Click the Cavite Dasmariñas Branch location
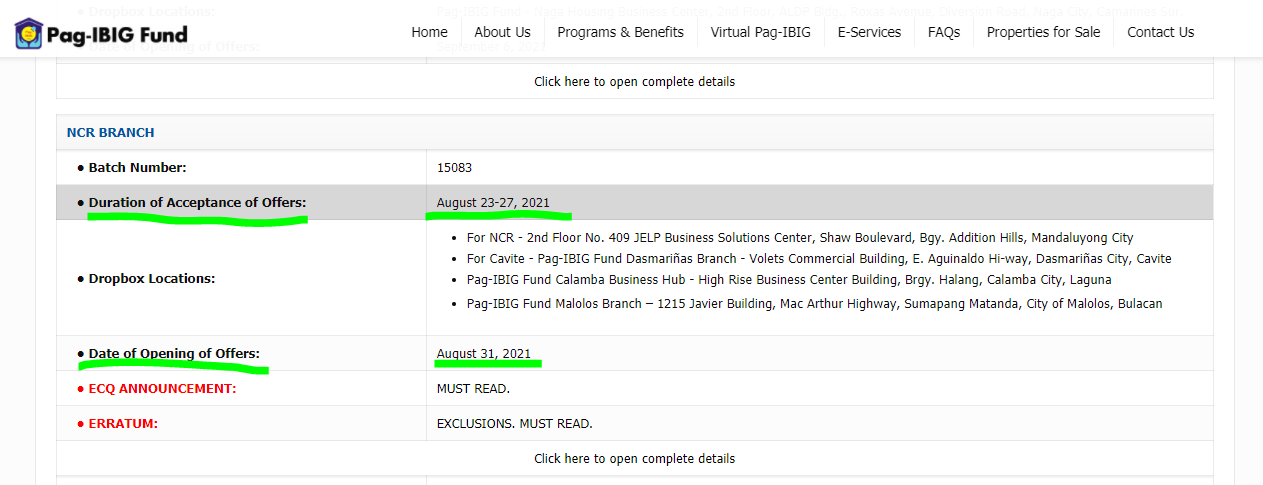The width and height of the screenshot is (1263, 485). 819,258
